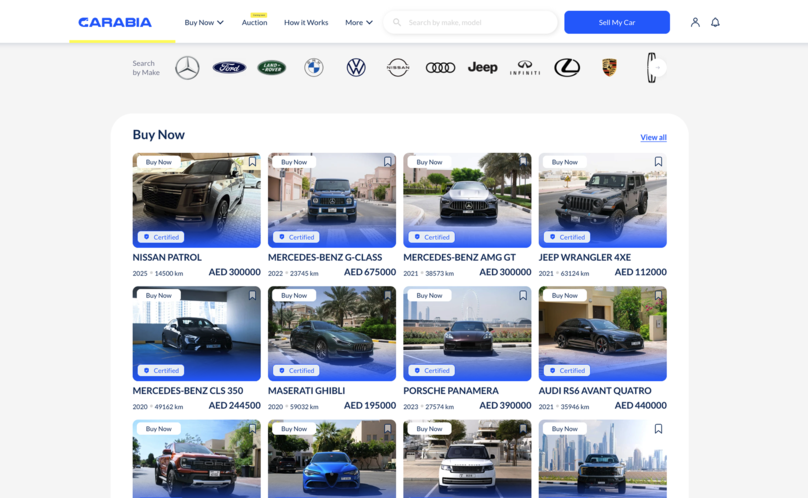Click the Sell My Car button
This screenshot has height=498, width=808.
click(x=617, y=22)
